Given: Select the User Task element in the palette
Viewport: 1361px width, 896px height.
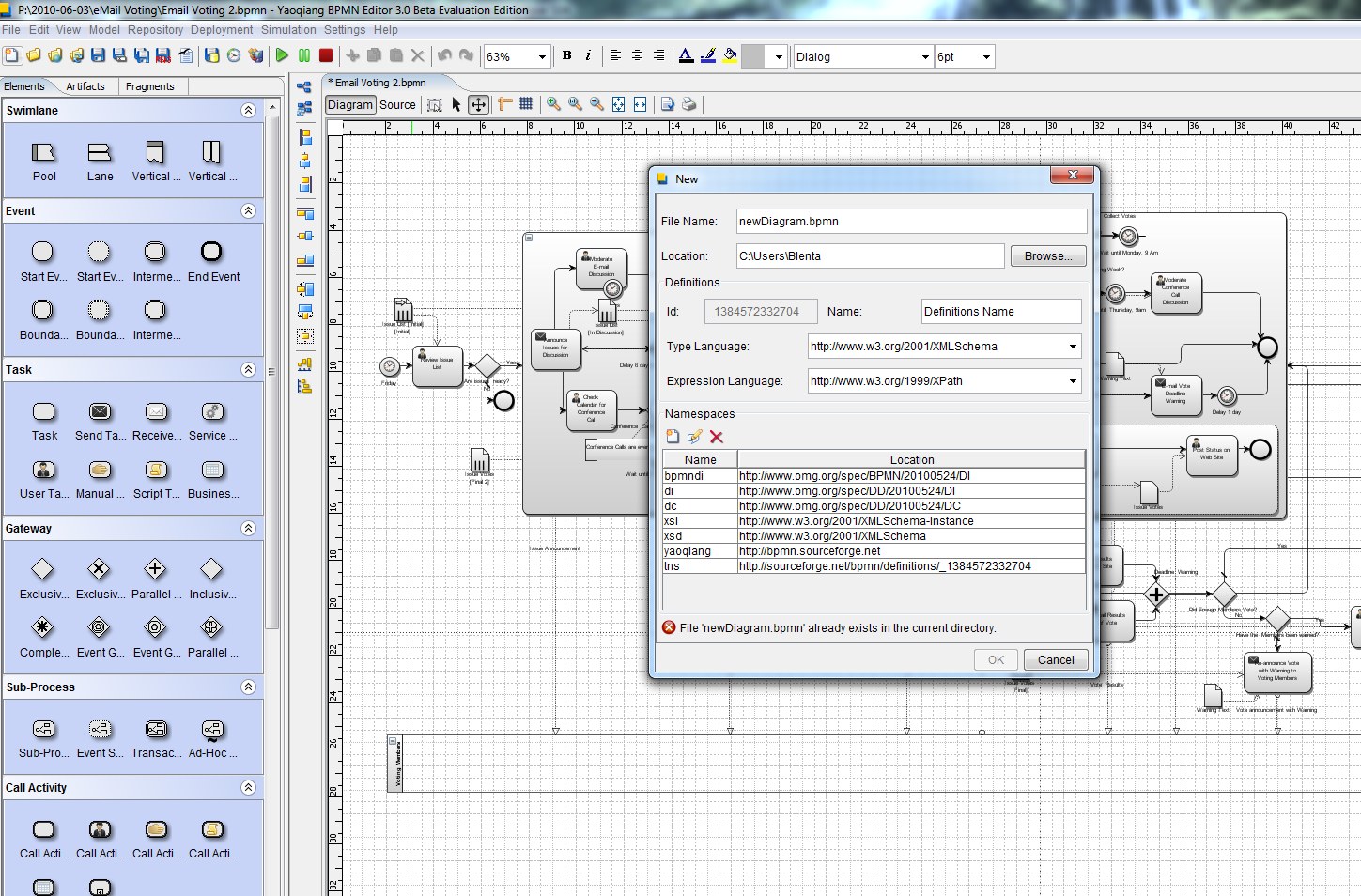Looking at the screenshot, I should coord(43,479).
